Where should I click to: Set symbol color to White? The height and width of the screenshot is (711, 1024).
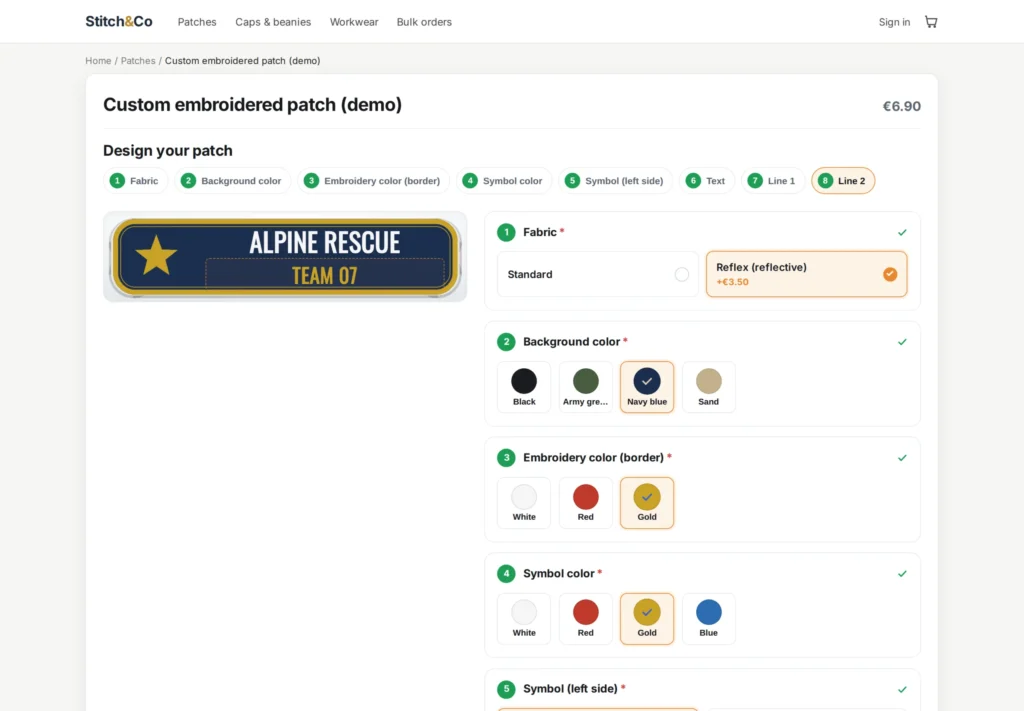click(x=524, y=619)
